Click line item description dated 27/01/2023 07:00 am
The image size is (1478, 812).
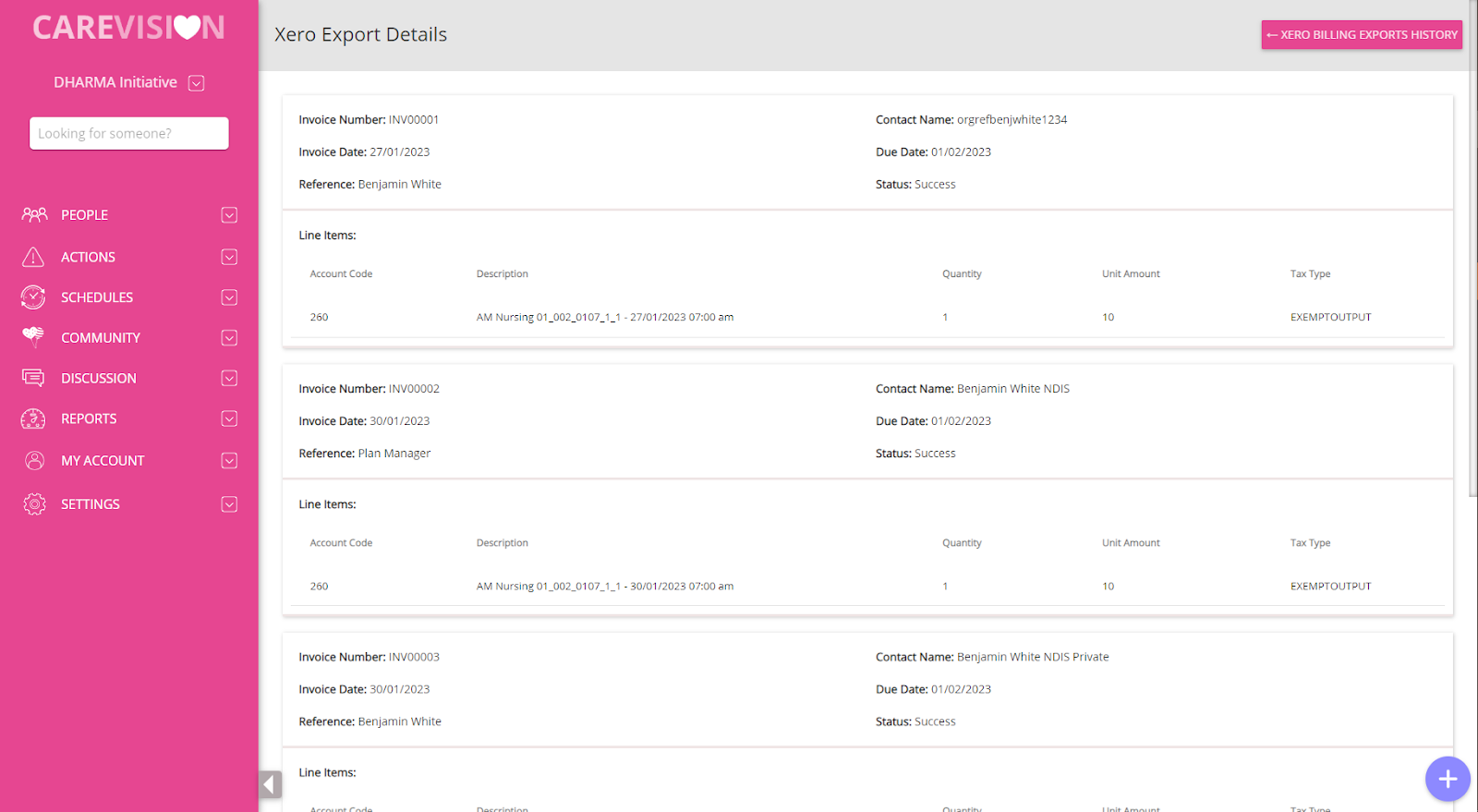[605, 317]
